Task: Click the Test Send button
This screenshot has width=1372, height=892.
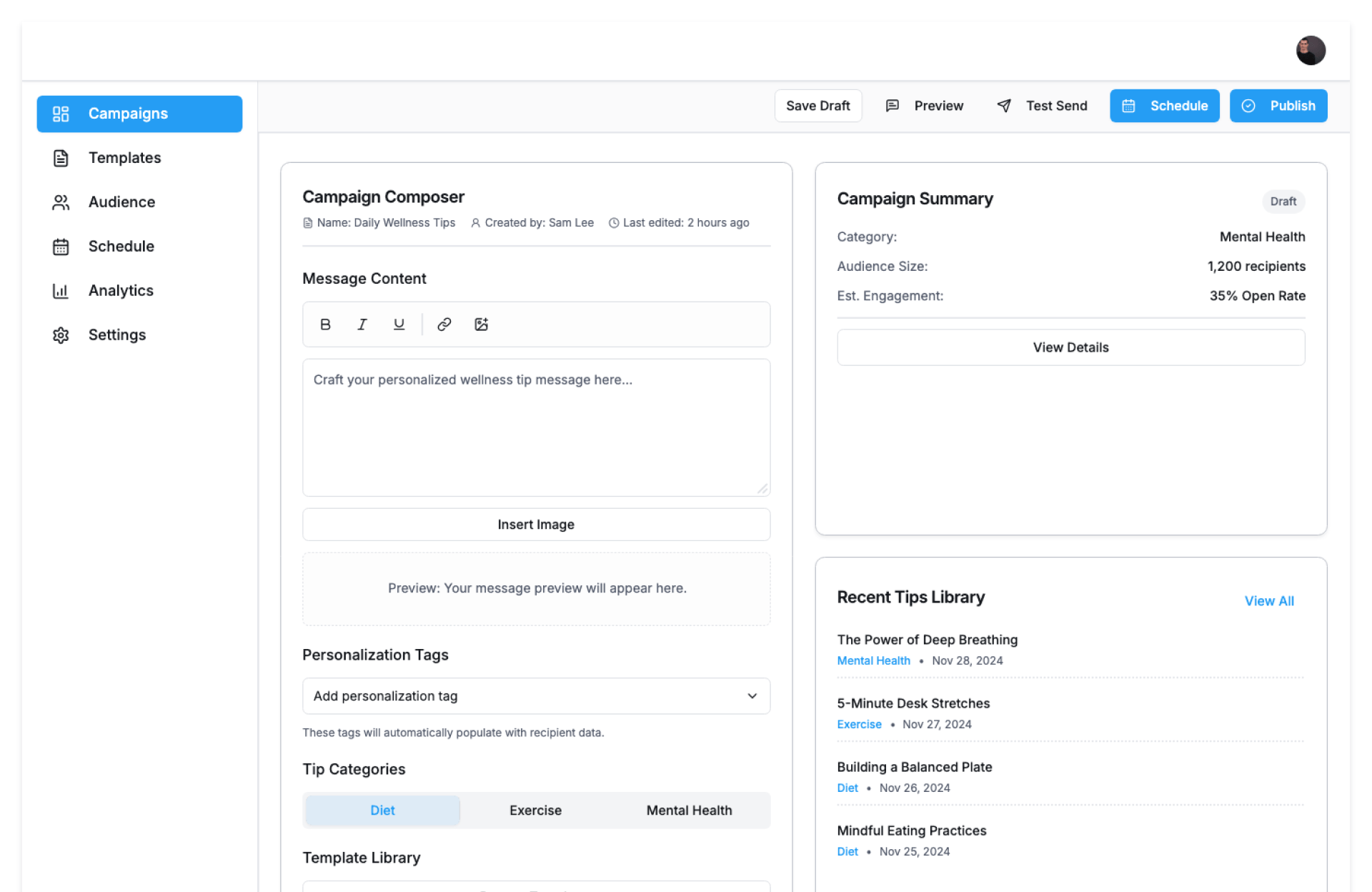Action: [x=1043, y=106]
